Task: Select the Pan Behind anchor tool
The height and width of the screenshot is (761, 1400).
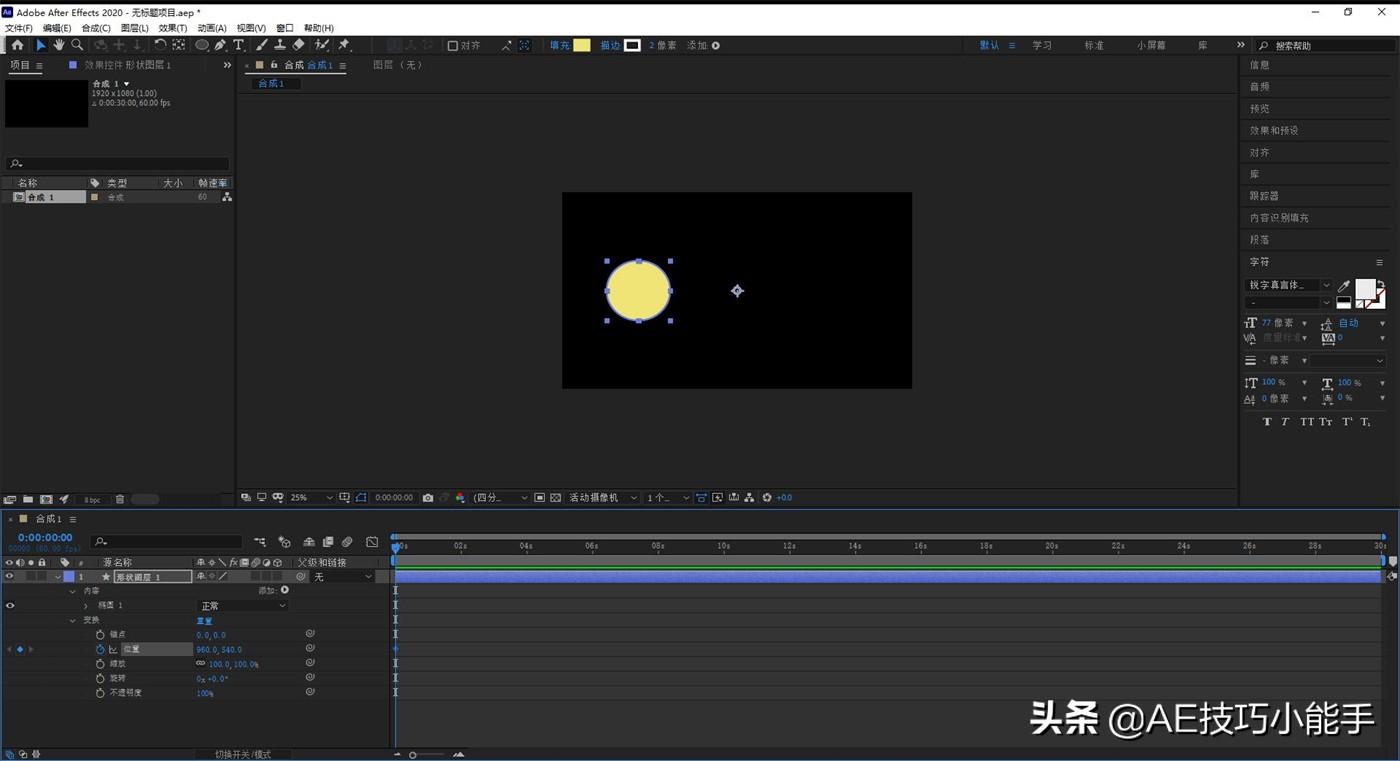Action: pyautogui.click(x=179, y=45)
